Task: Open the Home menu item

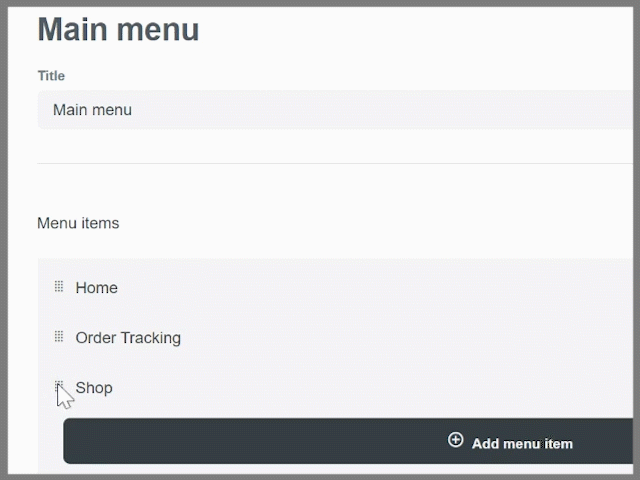Action: tap(97, 288)
